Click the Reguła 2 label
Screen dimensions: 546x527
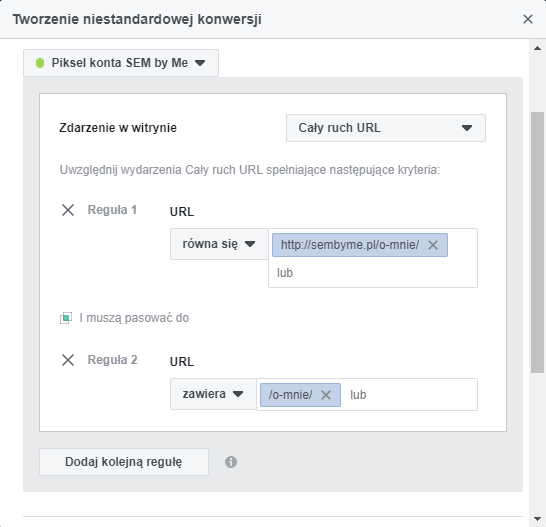point(112,360)
